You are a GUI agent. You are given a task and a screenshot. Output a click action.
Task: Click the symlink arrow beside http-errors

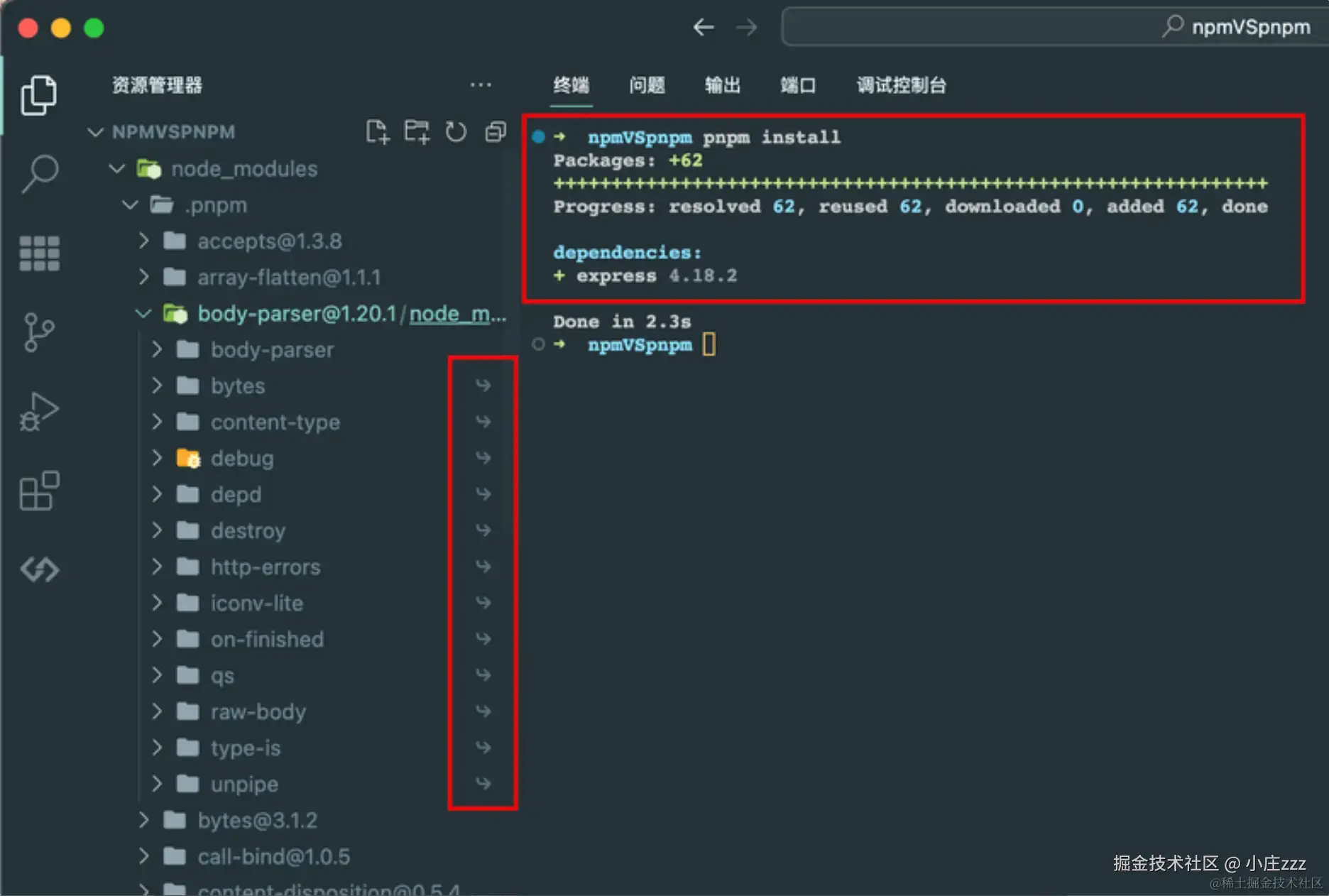coord(483,567)
